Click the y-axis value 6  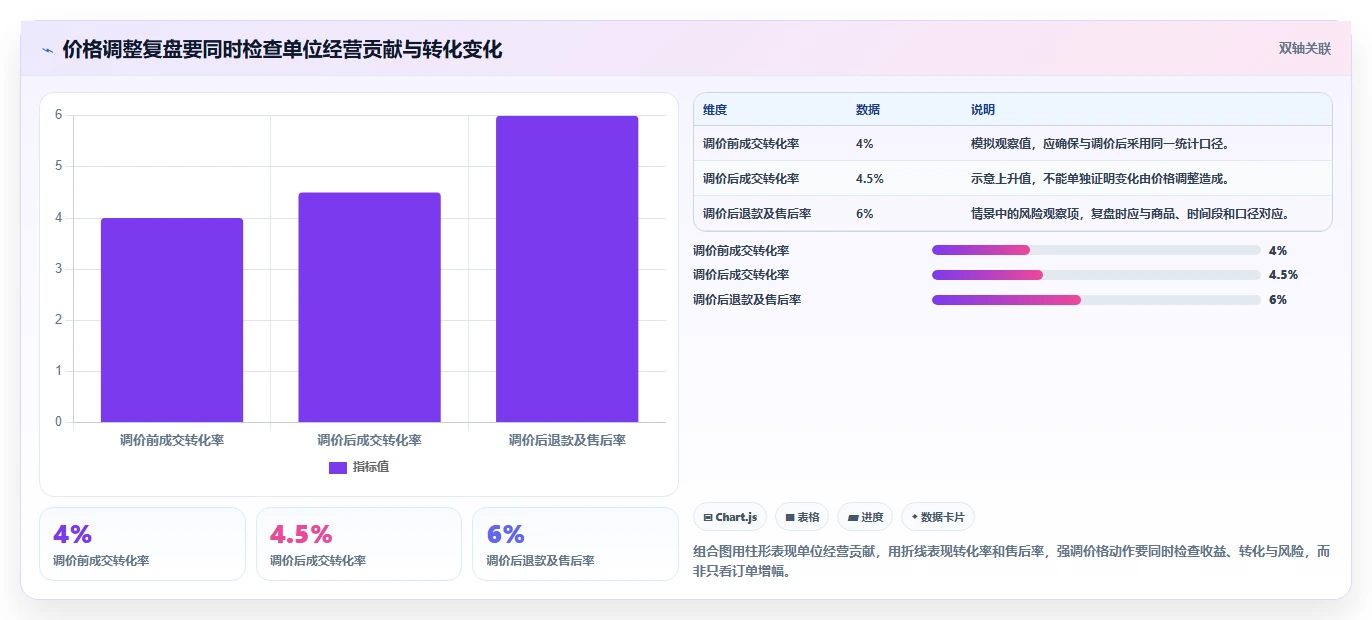[x=58, y=115]
